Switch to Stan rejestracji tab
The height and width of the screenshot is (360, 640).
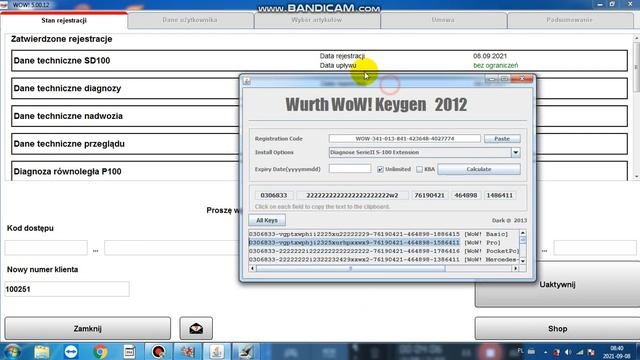64,20
